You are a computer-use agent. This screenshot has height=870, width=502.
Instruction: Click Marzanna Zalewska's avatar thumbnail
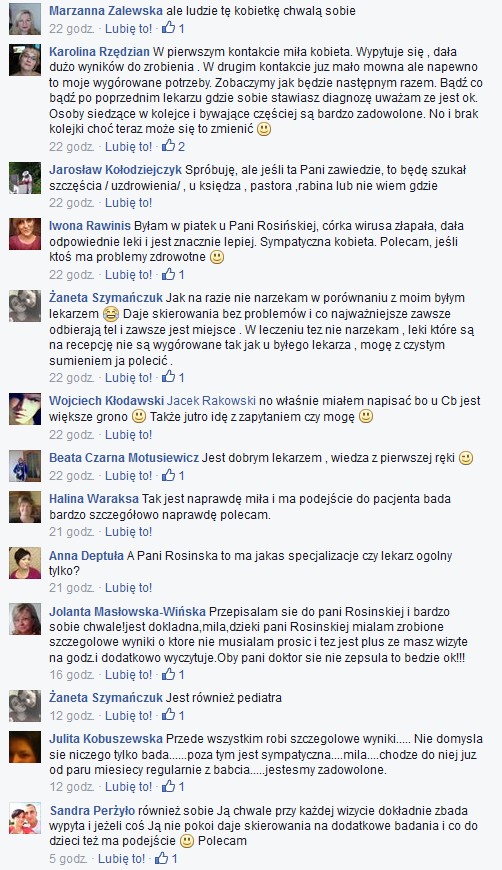25,19
